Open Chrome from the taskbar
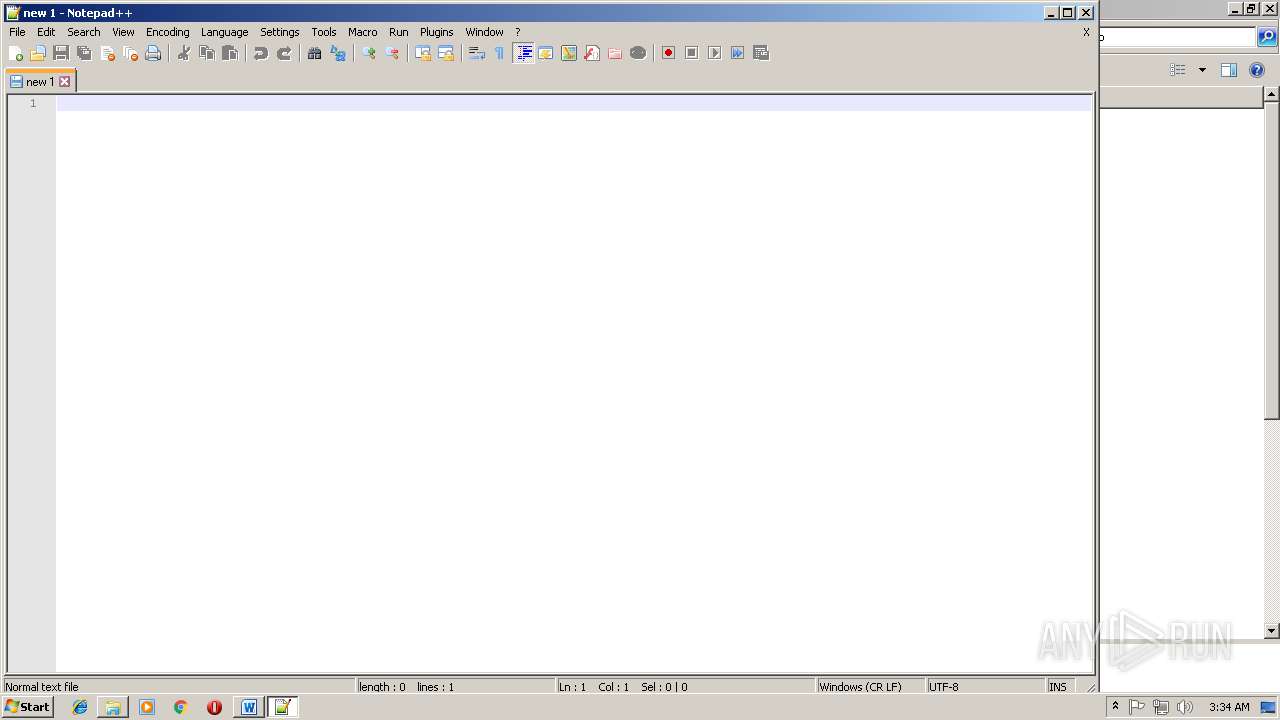Viewport: 1280px width, 720px height. tap(181, 707)
